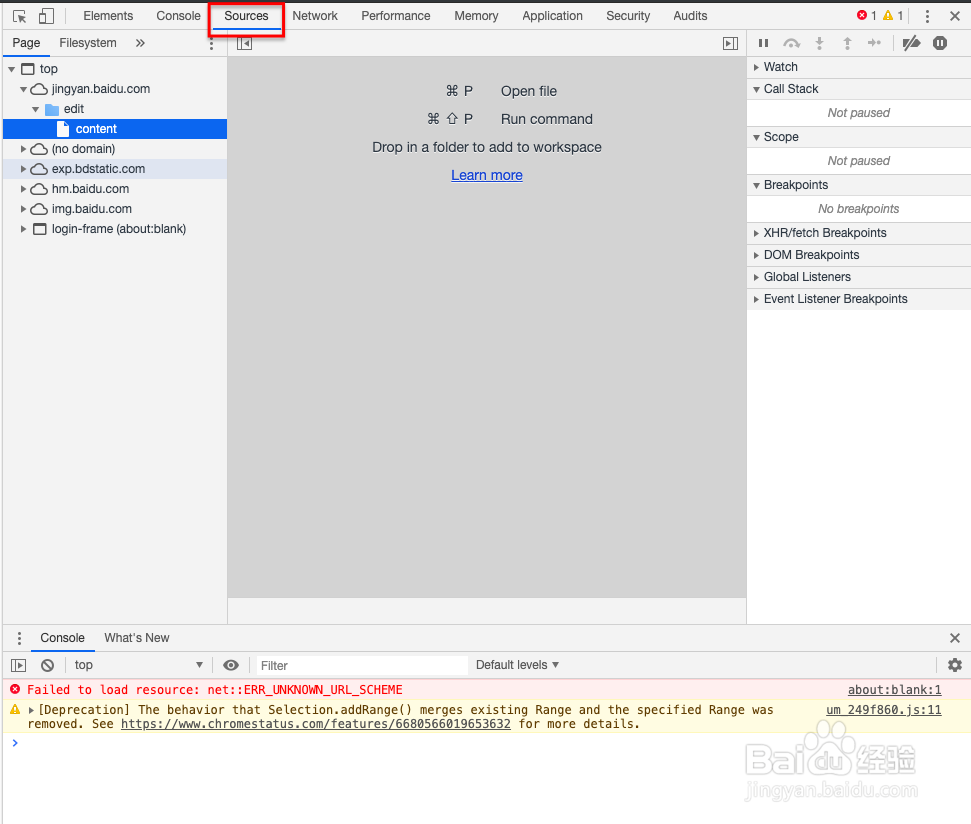Switch to the Network tab
This screenshot has height=824, width=971.
[315, 16]
